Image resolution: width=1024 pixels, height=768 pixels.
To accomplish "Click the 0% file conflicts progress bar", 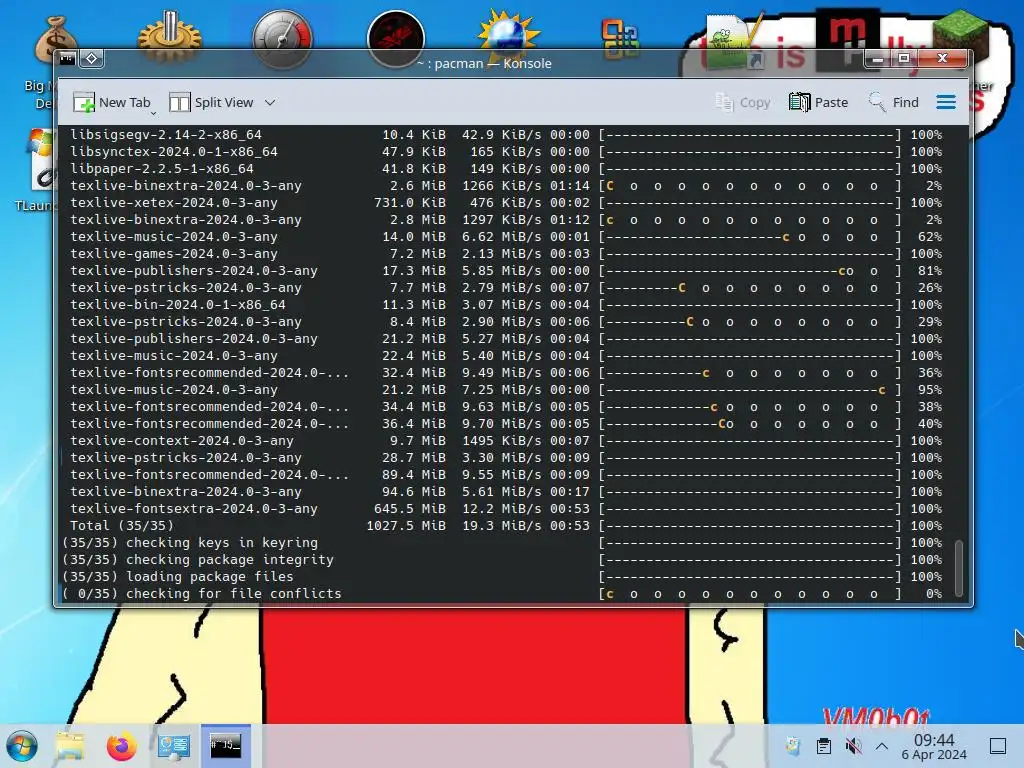I will pos(750,593).
